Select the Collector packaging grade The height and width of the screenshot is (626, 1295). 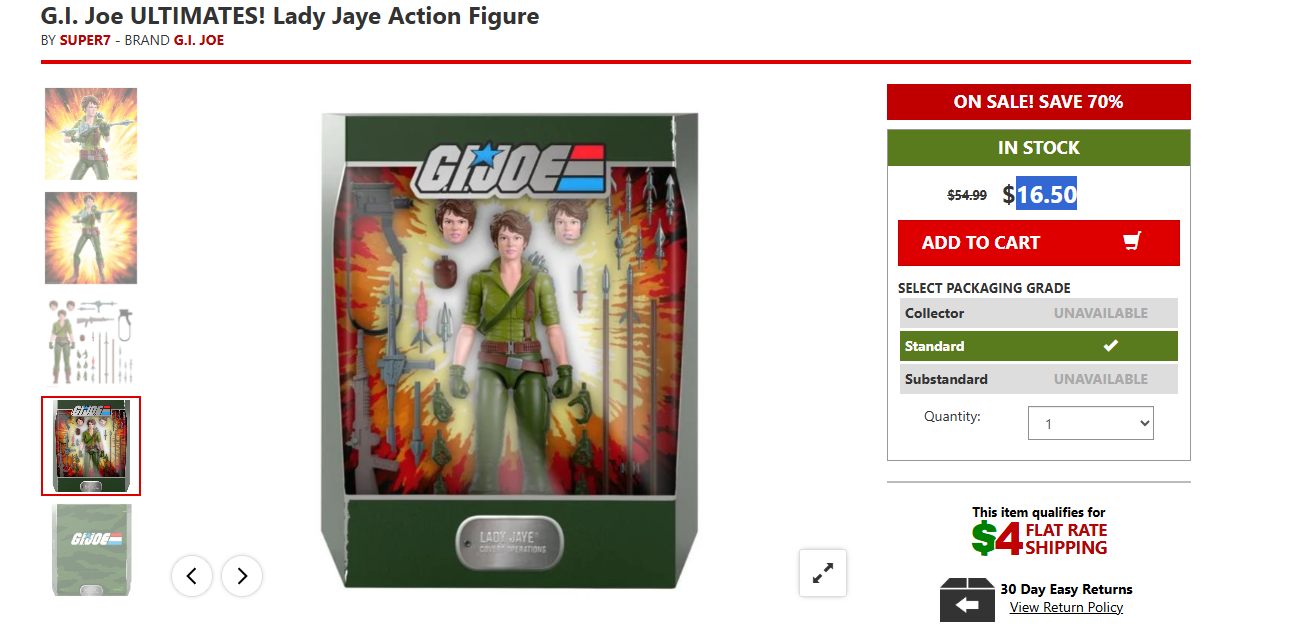point(1038,313)
